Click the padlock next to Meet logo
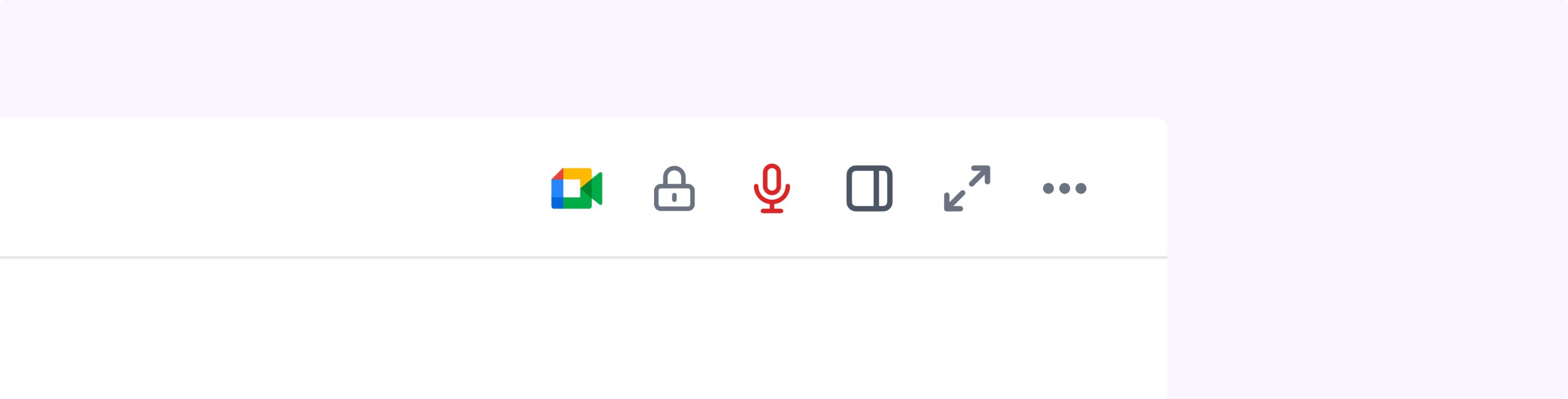Viewport: 1568px width, 399px height. (675, 188)
